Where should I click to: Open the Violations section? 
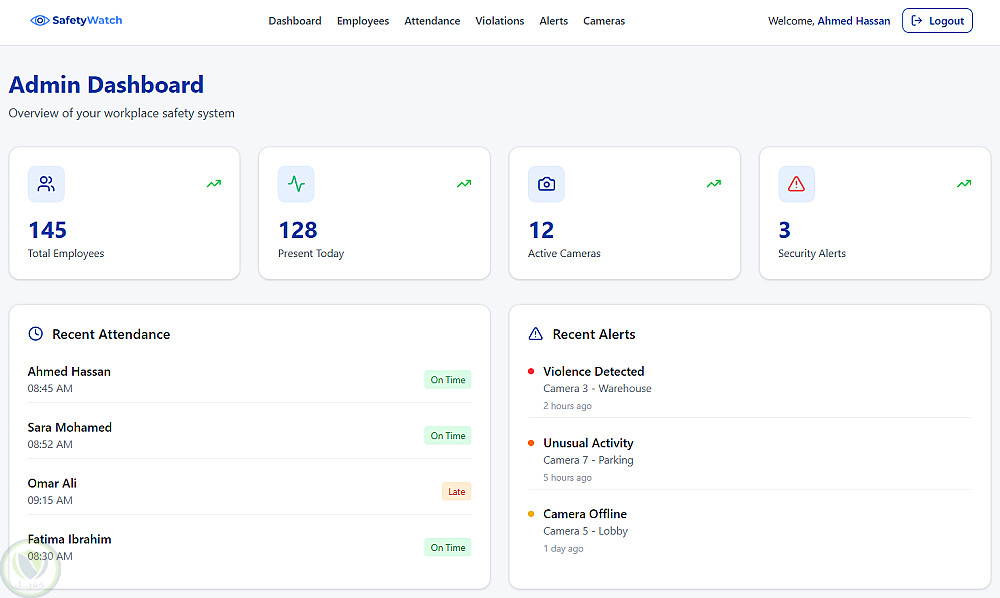click(500, 21)
